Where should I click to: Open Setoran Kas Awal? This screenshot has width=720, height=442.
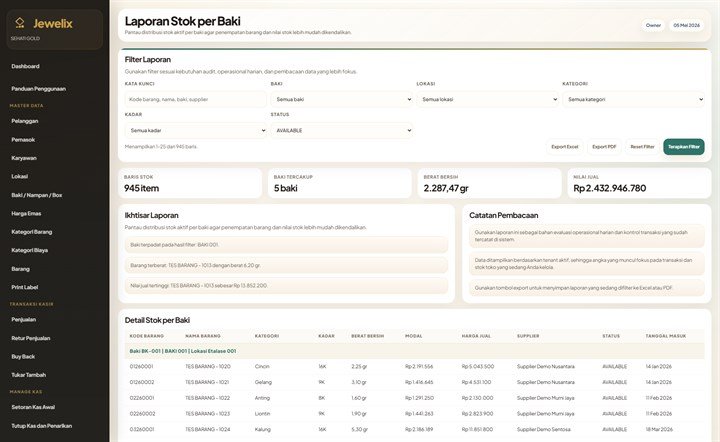point(33,407)
